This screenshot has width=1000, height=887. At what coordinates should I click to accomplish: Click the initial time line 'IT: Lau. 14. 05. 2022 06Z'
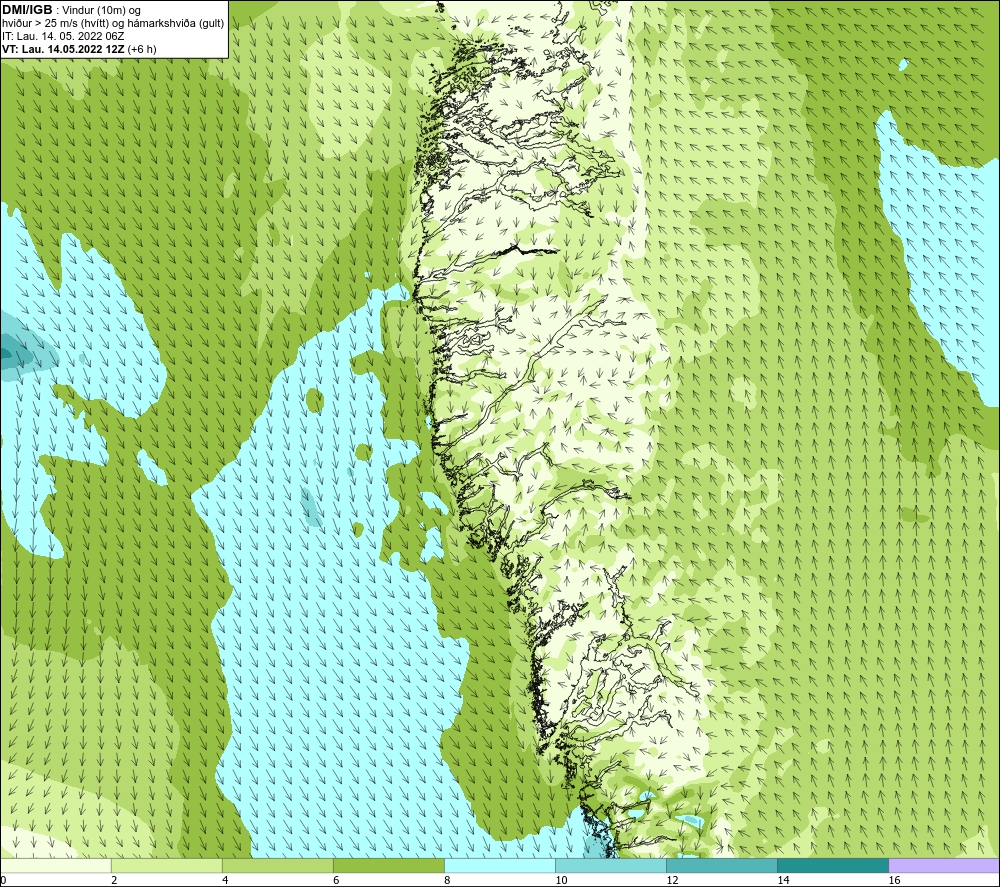pos(63,36)
